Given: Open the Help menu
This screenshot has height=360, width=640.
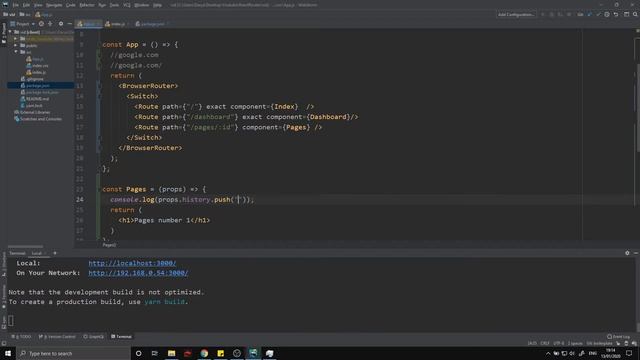Looking at the screenshot, I should (157, 5).
